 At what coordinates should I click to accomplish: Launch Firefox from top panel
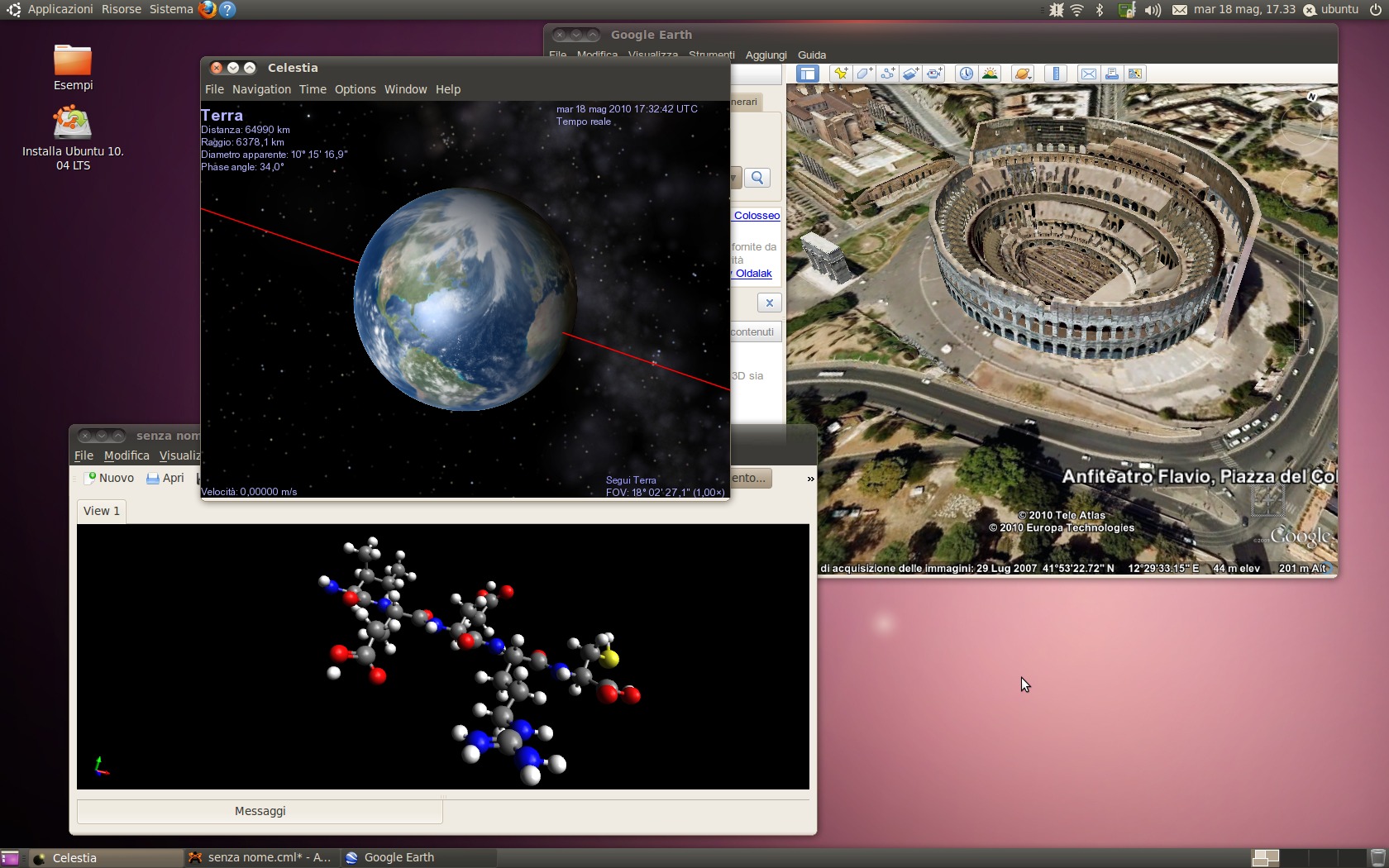[x=208, y=9]
